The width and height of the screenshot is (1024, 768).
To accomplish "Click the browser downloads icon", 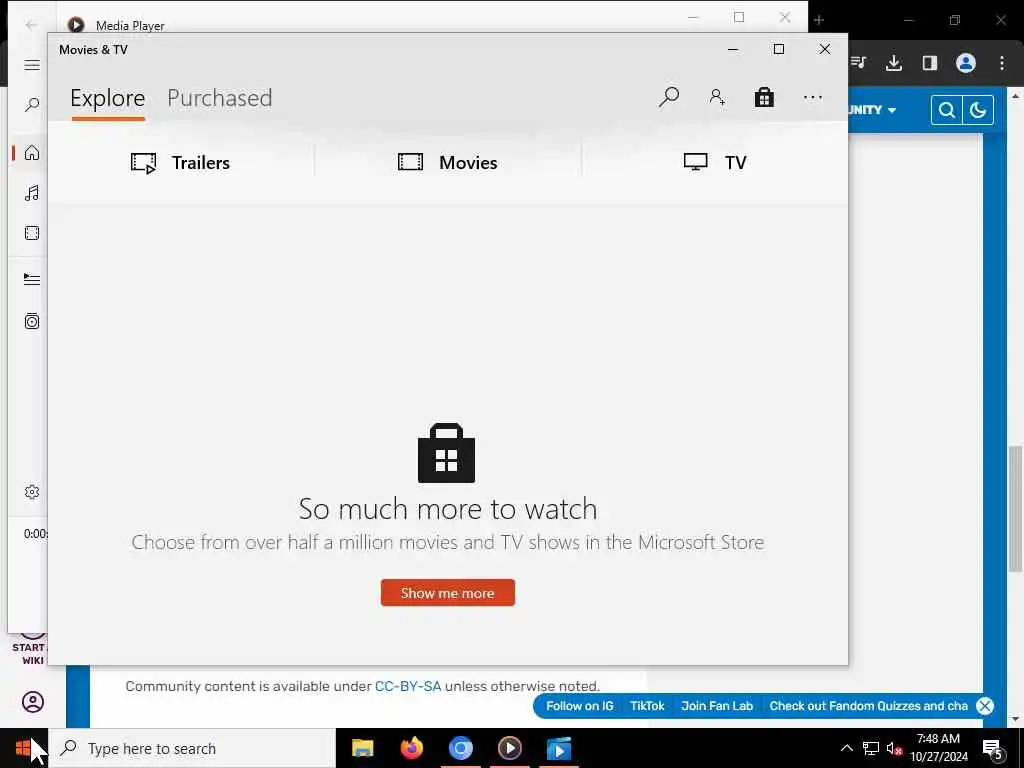I will [x=894, y=63].
